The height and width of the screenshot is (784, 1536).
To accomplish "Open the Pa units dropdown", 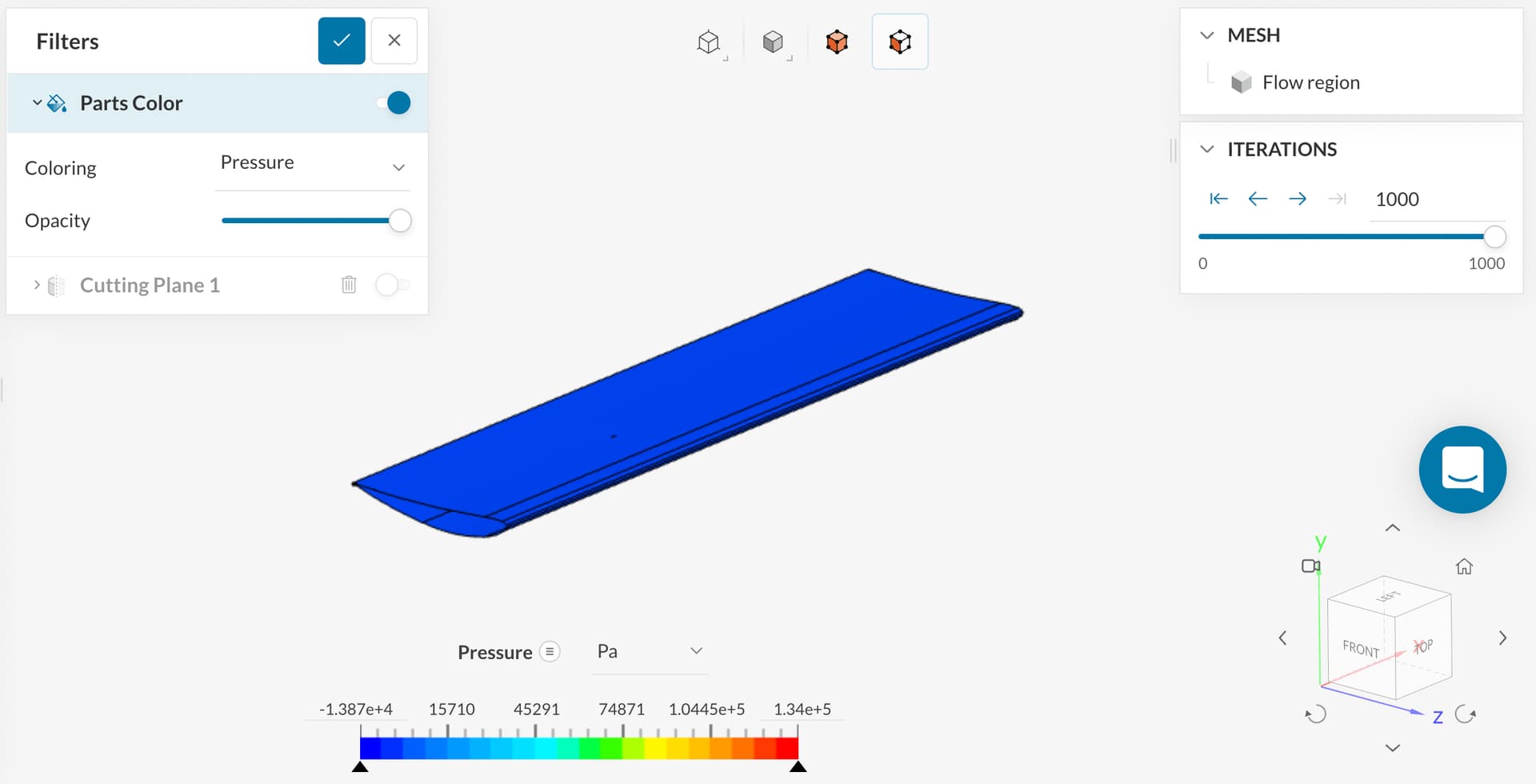I will pyautogui.click(x=649, y=651).
